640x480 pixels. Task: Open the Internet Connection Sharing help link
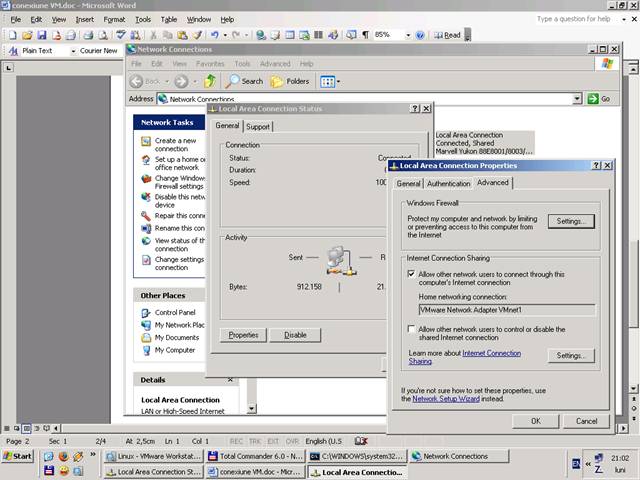point(491,353)
